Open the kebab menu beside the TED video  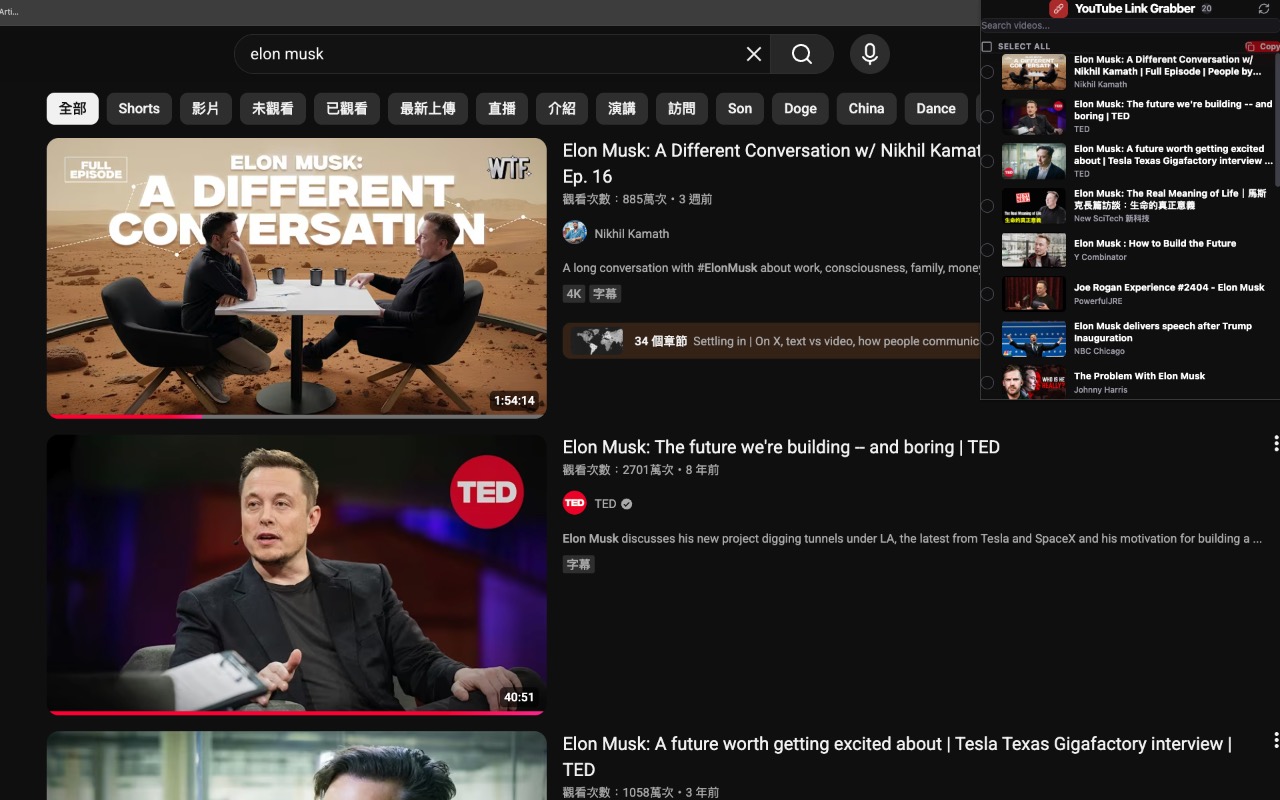[1275, 442]
